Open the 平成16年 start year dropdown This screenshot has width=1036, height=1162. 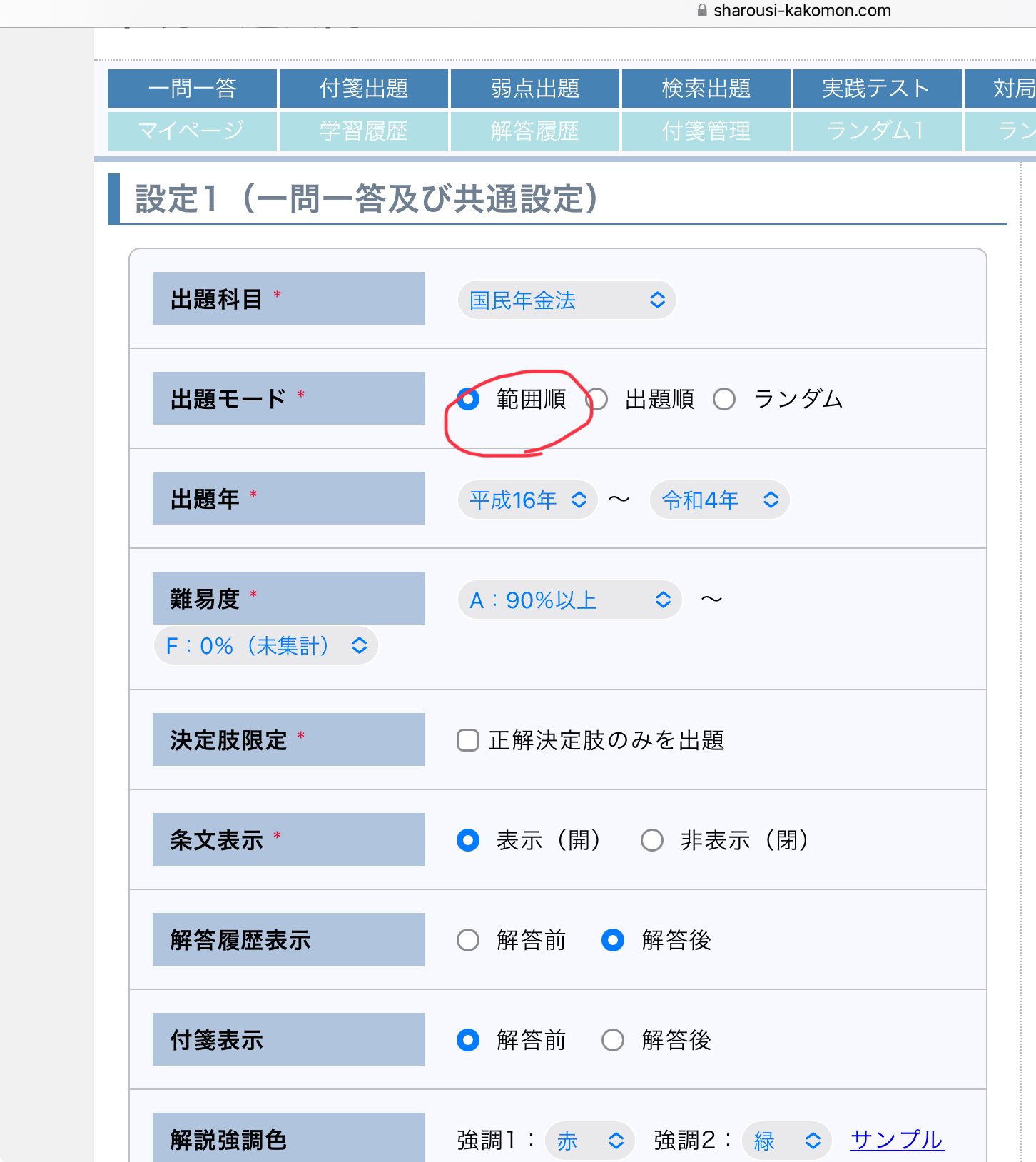pos(528,500)
